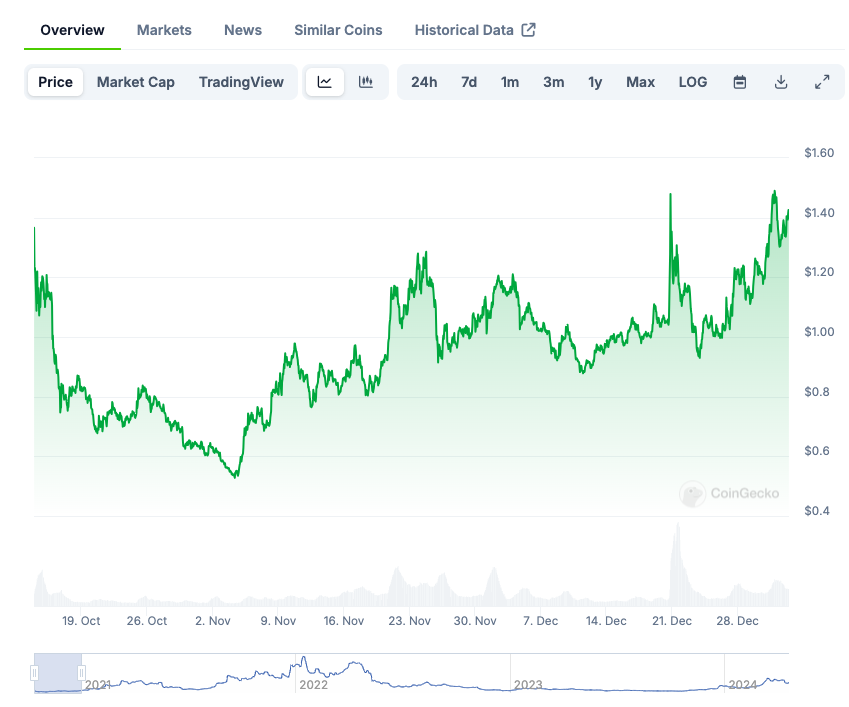Select the 24h time range

(x=424, y=82)
